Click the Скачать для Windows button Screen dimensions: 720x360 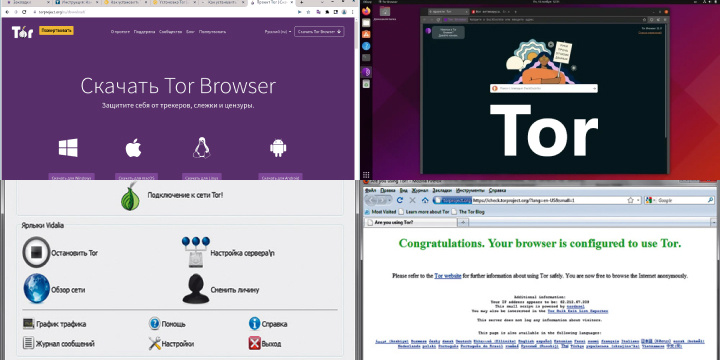72,177
